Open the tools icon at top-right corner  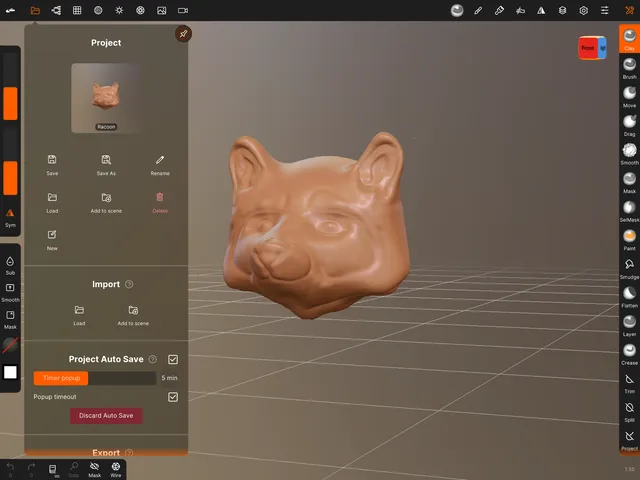click(629, 11)
